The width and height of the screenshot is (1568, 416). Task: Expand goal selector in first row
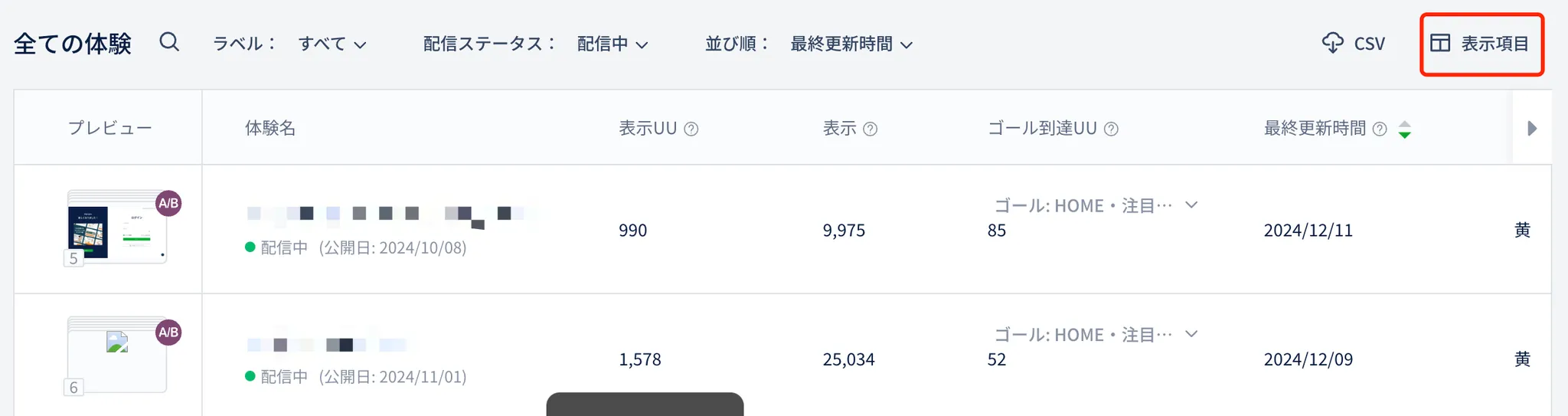tap(1191, 205)
